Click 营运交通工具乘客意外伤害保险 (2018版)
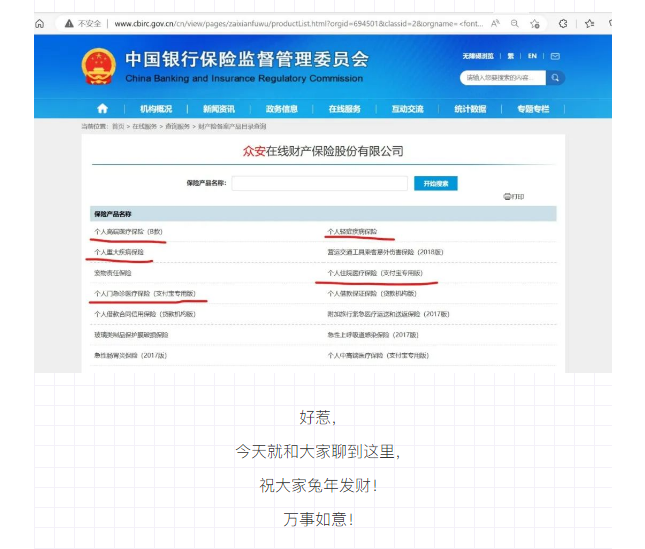Screen dimensions: 645x549 tap(385, 252)
